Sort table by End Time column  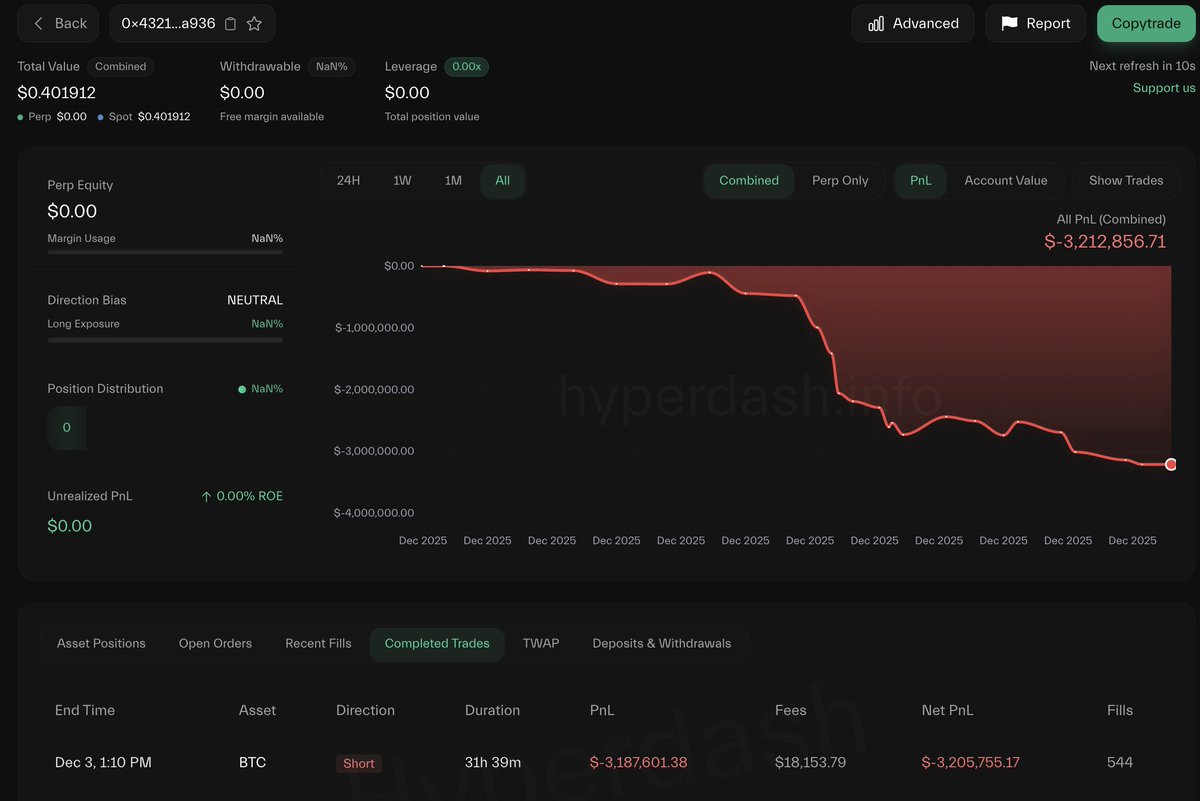(85, 710)
